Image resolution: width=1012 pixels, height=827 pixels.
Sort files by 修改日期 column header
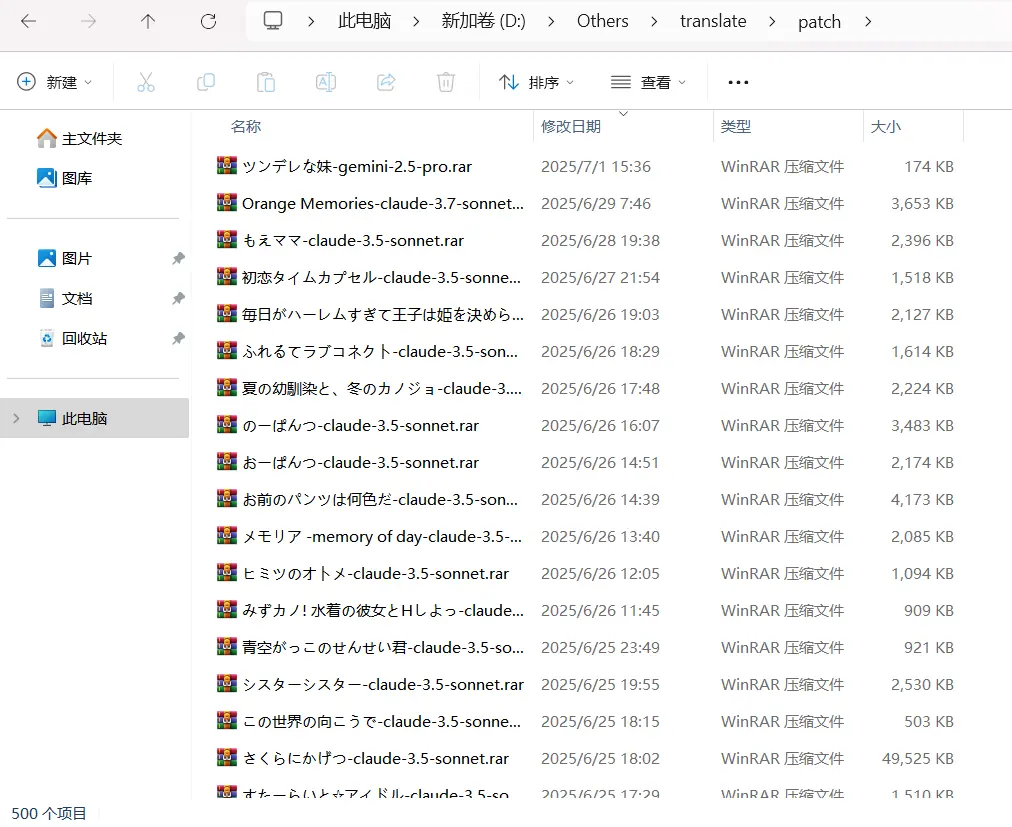pyautogui.click(x=571, y=127)
